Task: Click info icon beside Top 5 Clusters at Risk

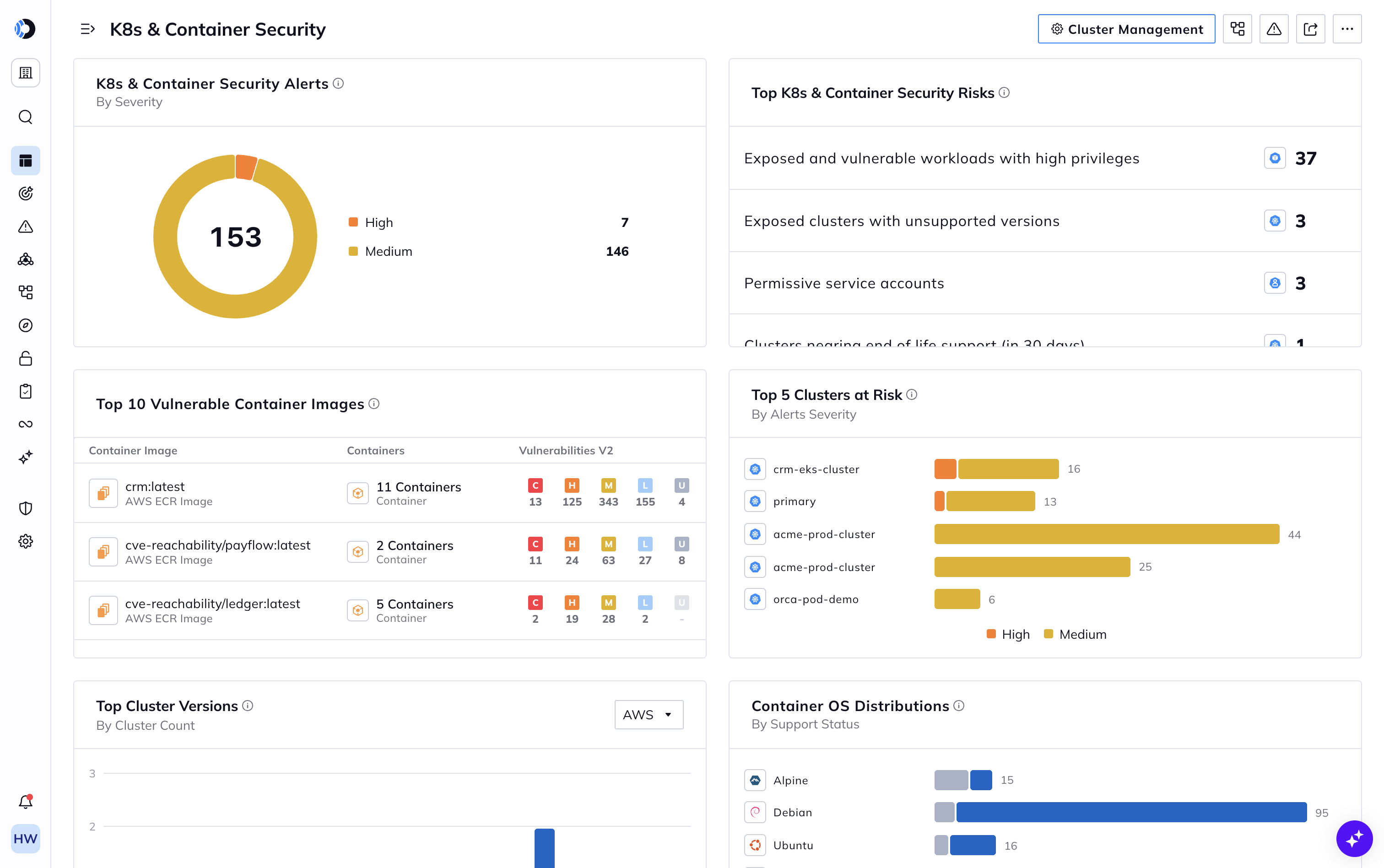Action: click(912, 394)
